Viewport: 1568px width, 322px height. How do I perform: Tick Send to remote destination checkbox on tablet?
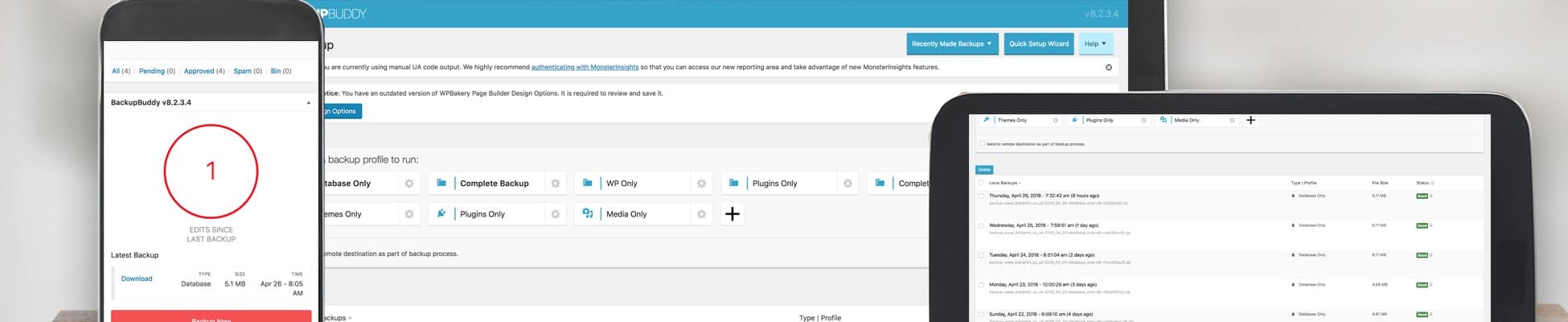[982, 144]
